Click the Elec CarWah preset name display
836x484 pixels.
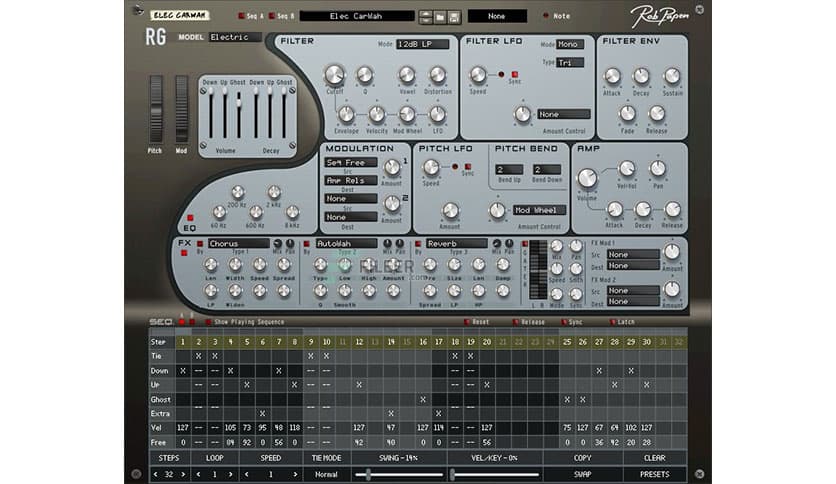pyautogui.click(x=357, y=17)
